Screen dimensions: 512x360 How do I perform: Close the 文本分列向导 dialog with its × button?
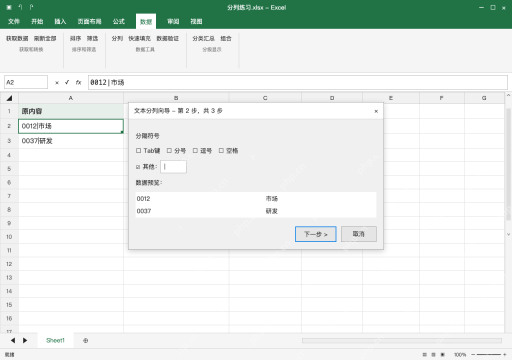(376, 111)
